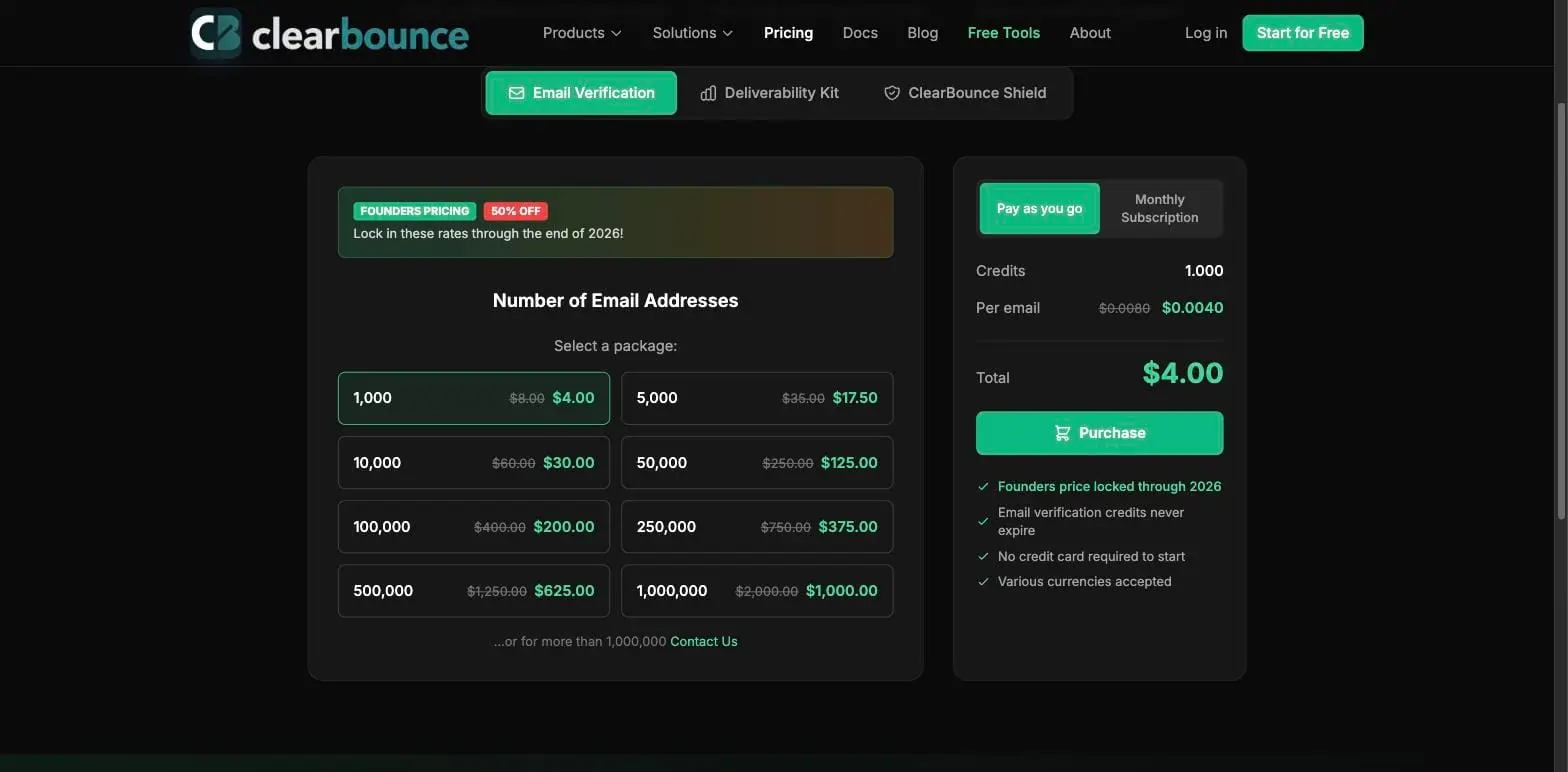Click the Purchase button

click(1099, 433)
